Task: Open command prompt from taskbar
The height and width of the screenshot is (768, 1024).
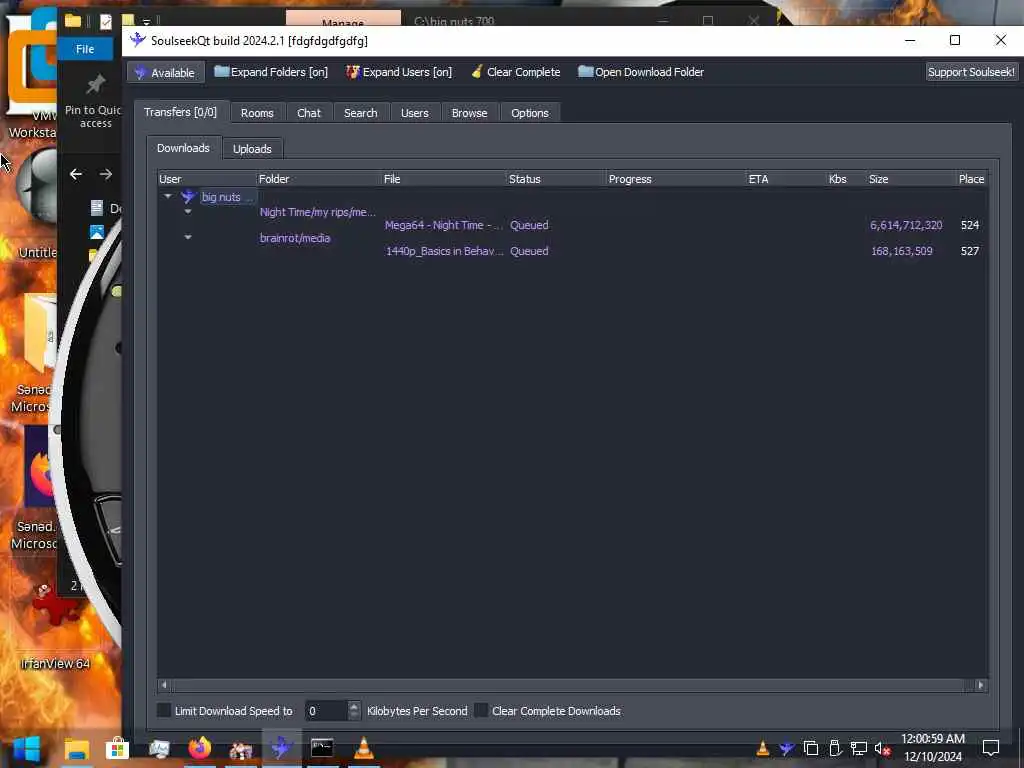Action: 322,748
